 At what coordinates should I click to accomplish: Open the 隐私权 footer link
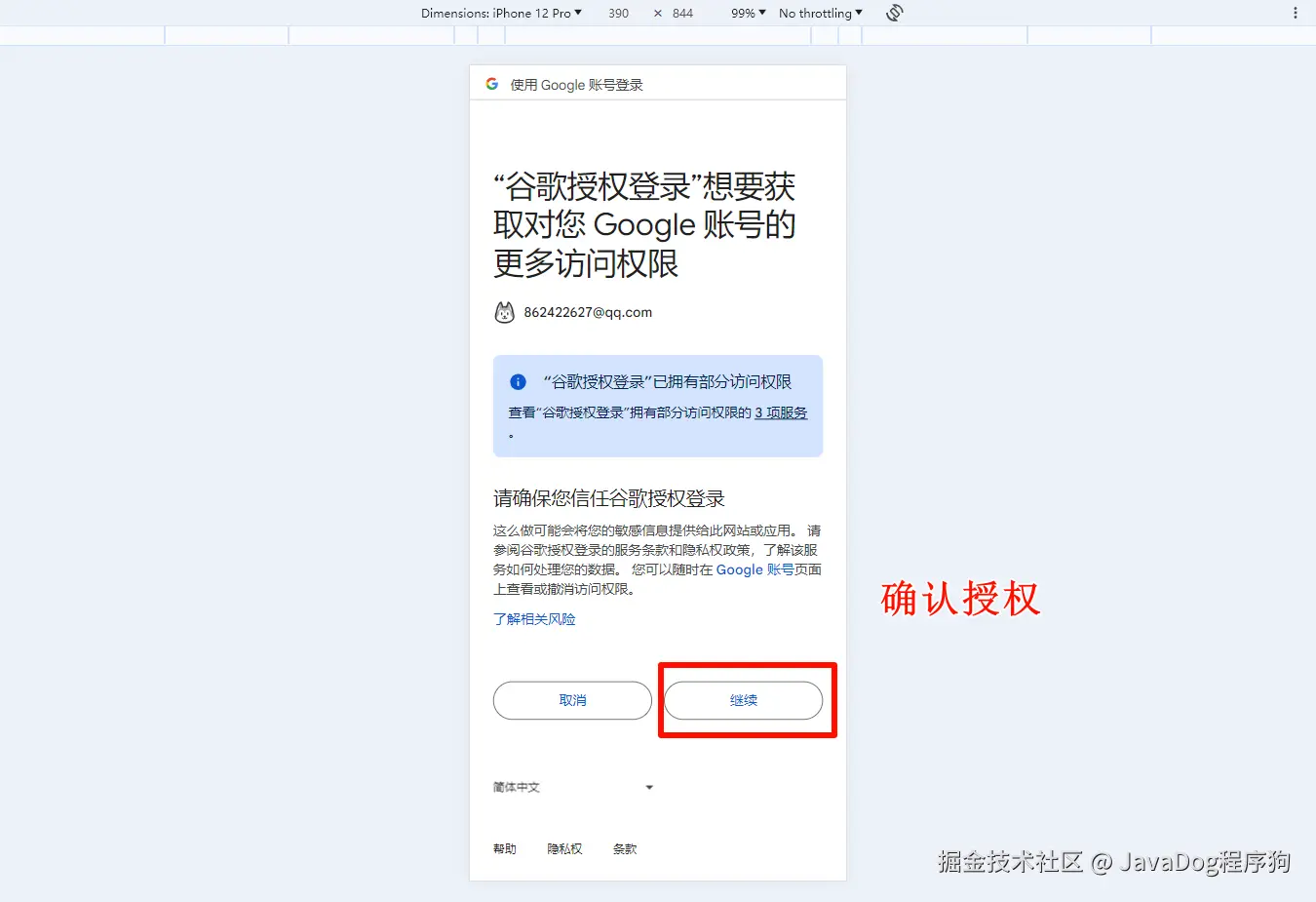(564, 849)
